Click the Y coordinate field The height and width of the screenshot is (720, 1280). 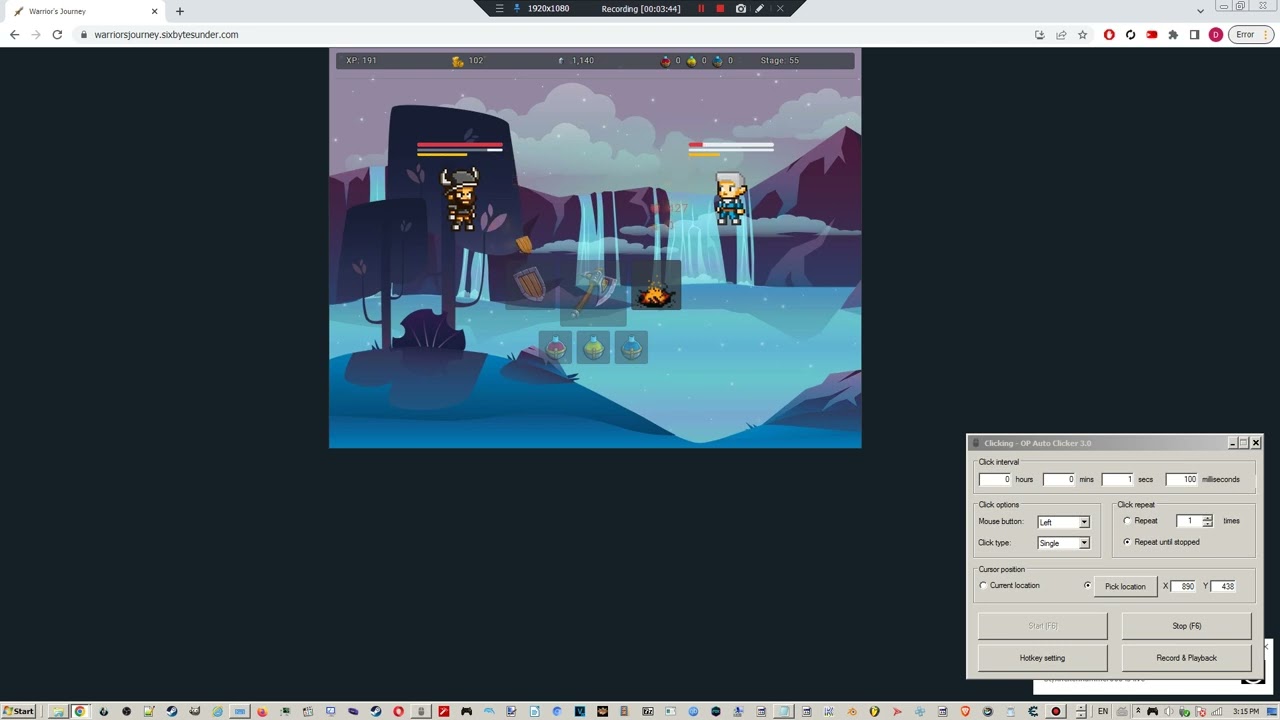click(1224, 586)
